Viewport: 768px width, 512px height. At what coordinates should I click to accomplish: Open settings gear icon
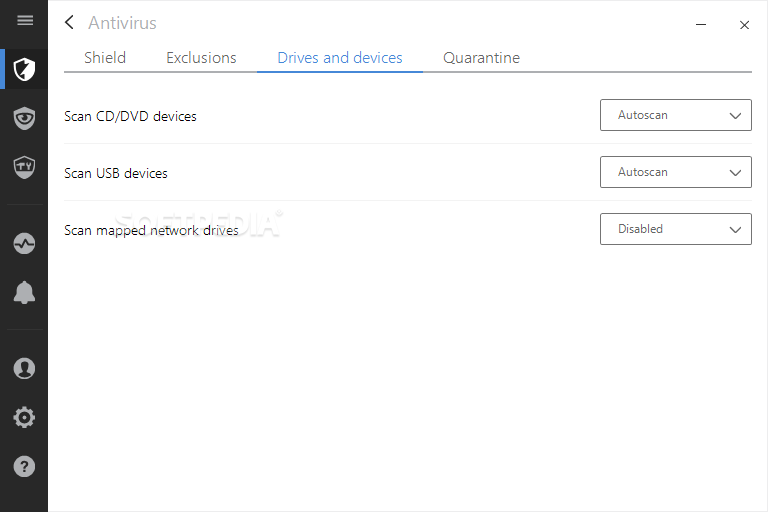(24, 417)
